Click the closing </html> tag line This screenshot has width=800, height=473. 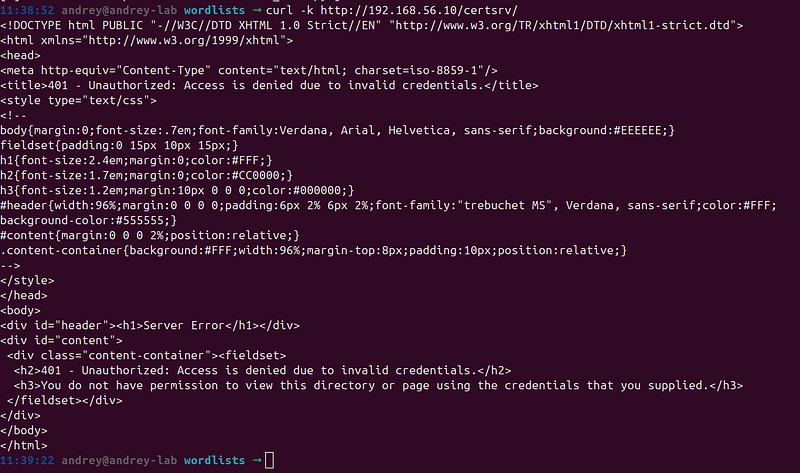23,445
